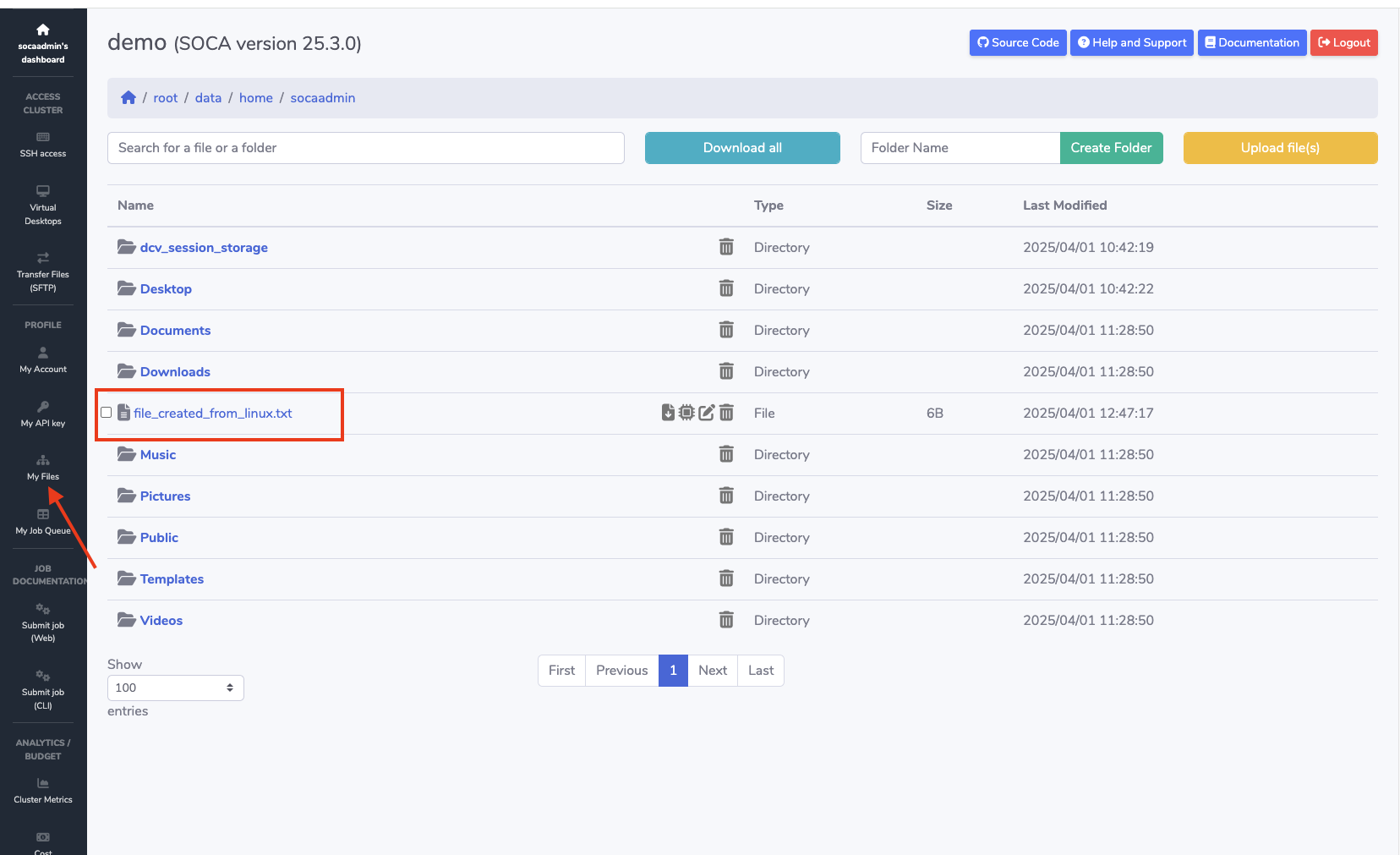Navigate to home in the breadcrumb
Screen dimensions: 1400x855
click(x=255, y=98)
